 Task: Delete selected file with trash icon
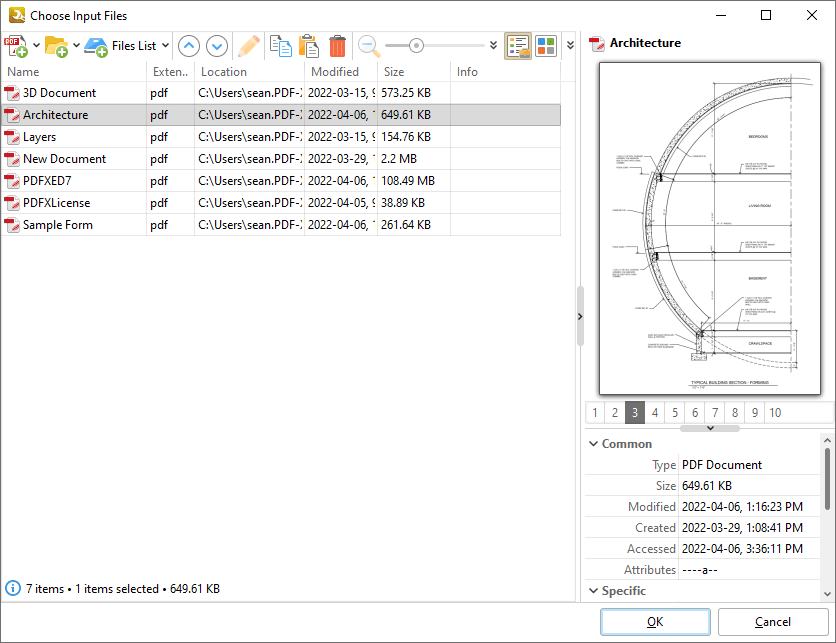(x=337, y=46)
